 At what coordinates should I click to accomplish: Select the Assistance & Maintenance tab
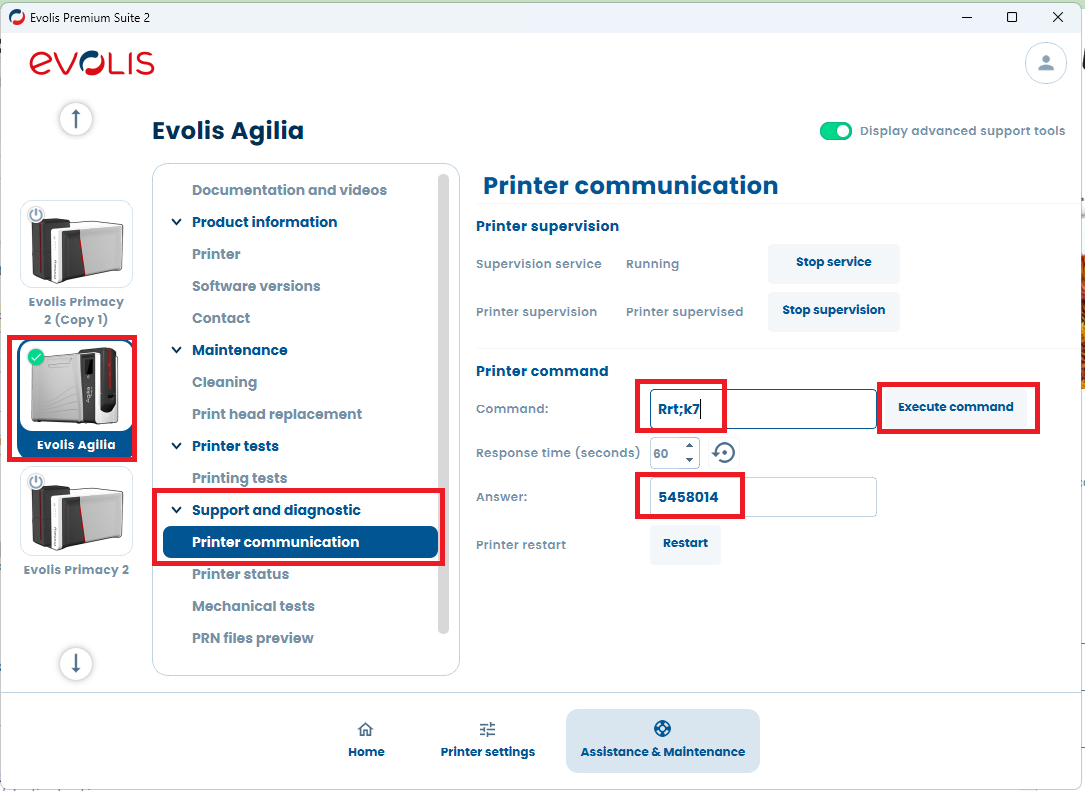coord(663,740)
